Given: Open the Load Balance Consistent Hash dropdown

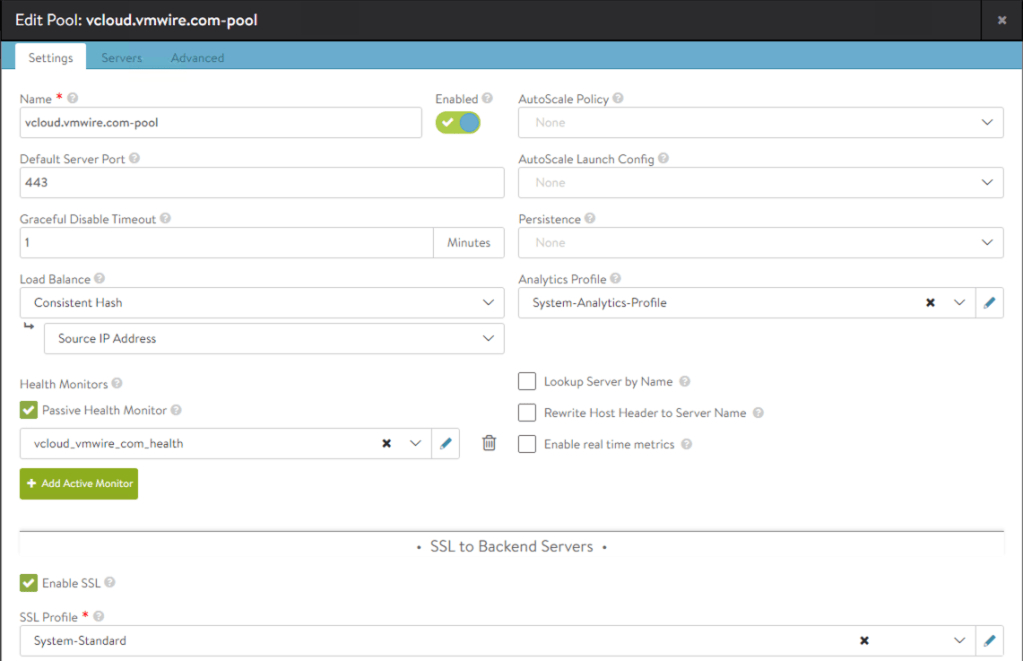Looking at the screenshot, I should coord(262,303).
